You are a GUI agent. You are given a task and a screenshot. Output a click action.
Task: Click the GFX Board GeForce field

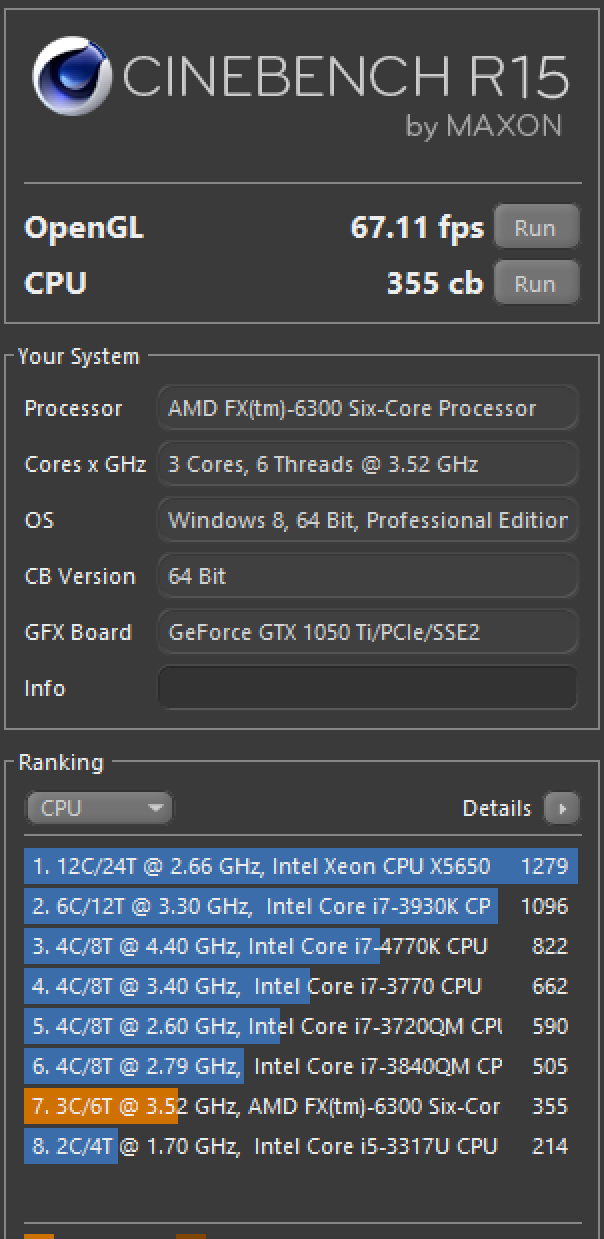(368, 632)
